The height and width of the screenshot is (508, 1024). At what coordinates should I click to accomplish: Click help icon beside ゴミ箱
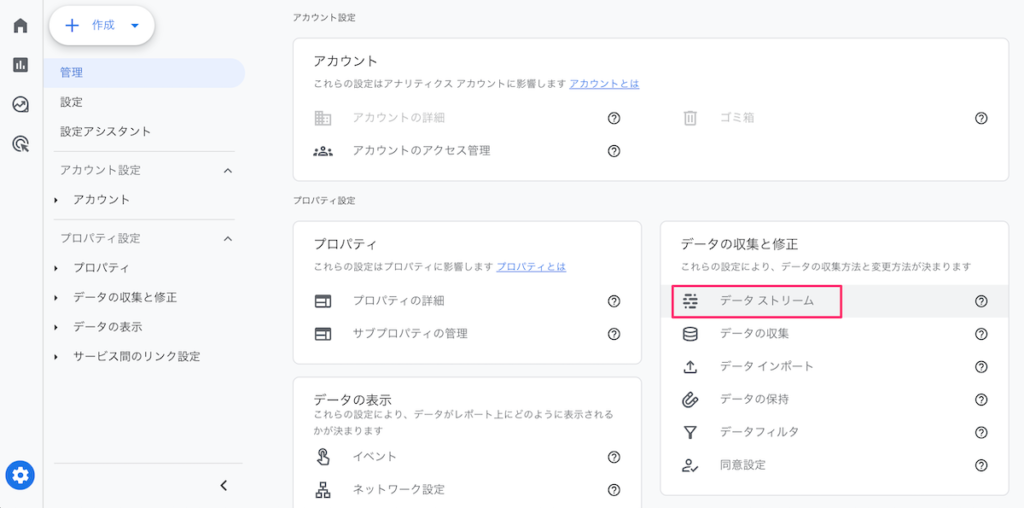coord(980,118)
